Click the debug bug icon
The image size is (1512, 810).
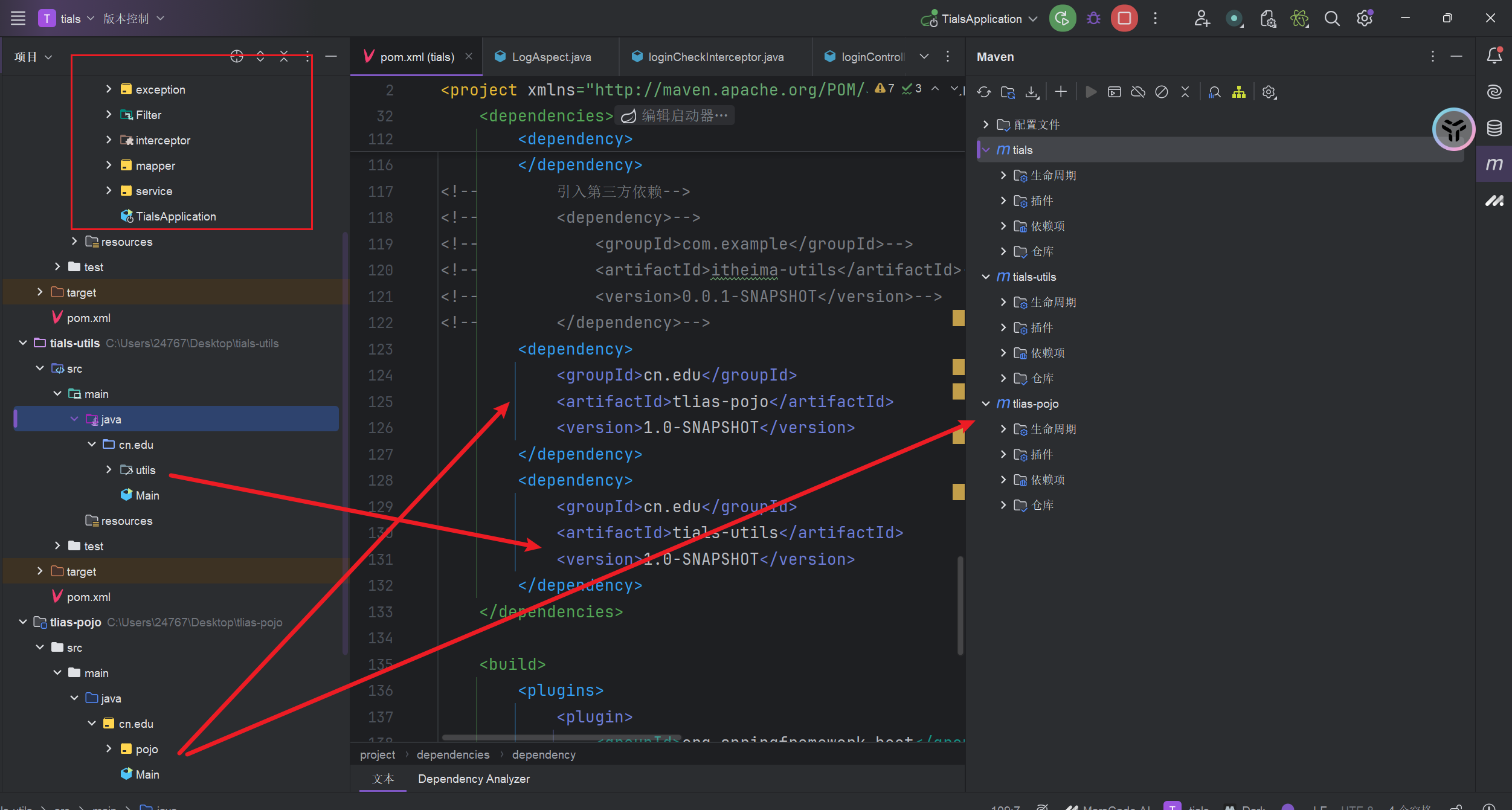coord(1093,19)
